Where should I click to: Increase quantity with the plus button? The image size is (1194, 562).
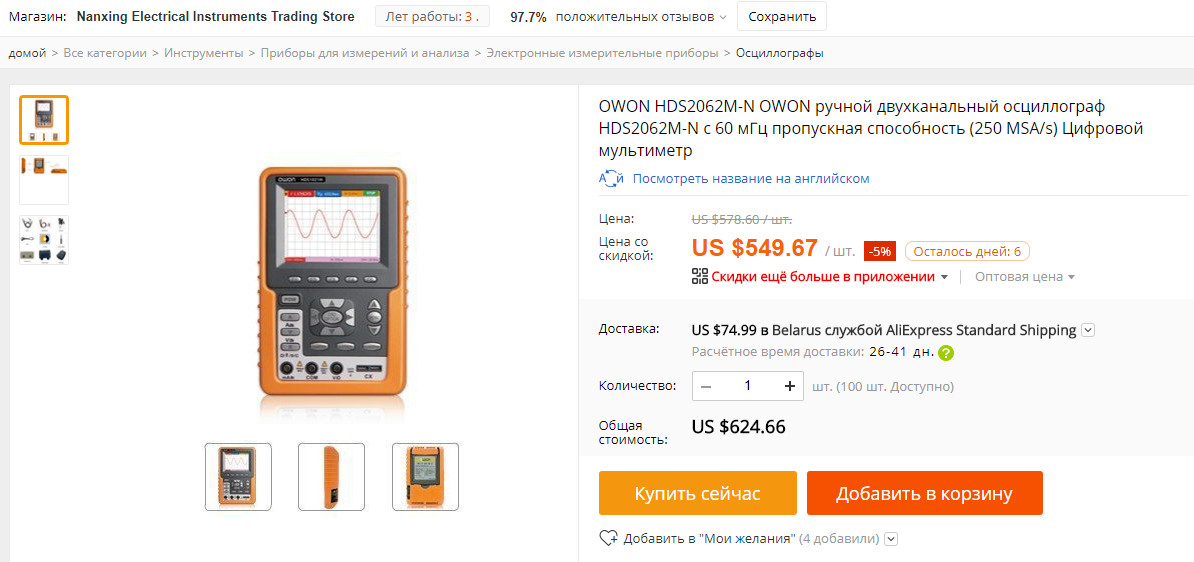[x=790, y=386]
